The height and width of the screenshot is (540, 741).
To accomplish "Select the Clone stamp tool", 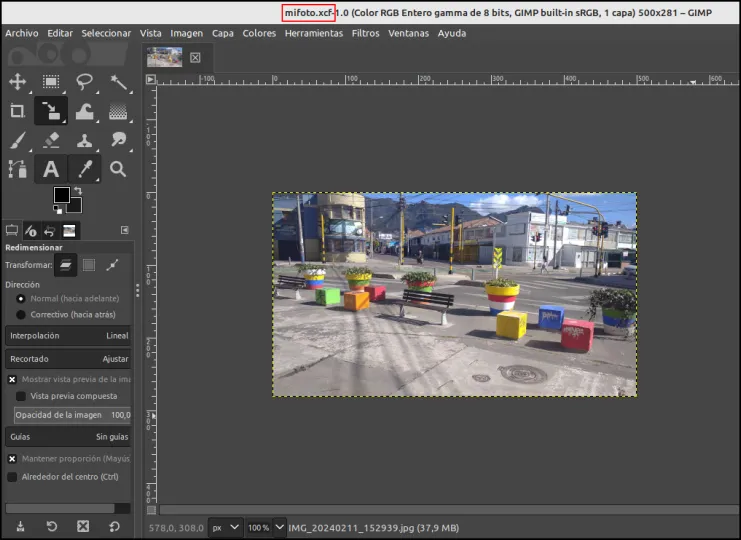I will (85, 140).
